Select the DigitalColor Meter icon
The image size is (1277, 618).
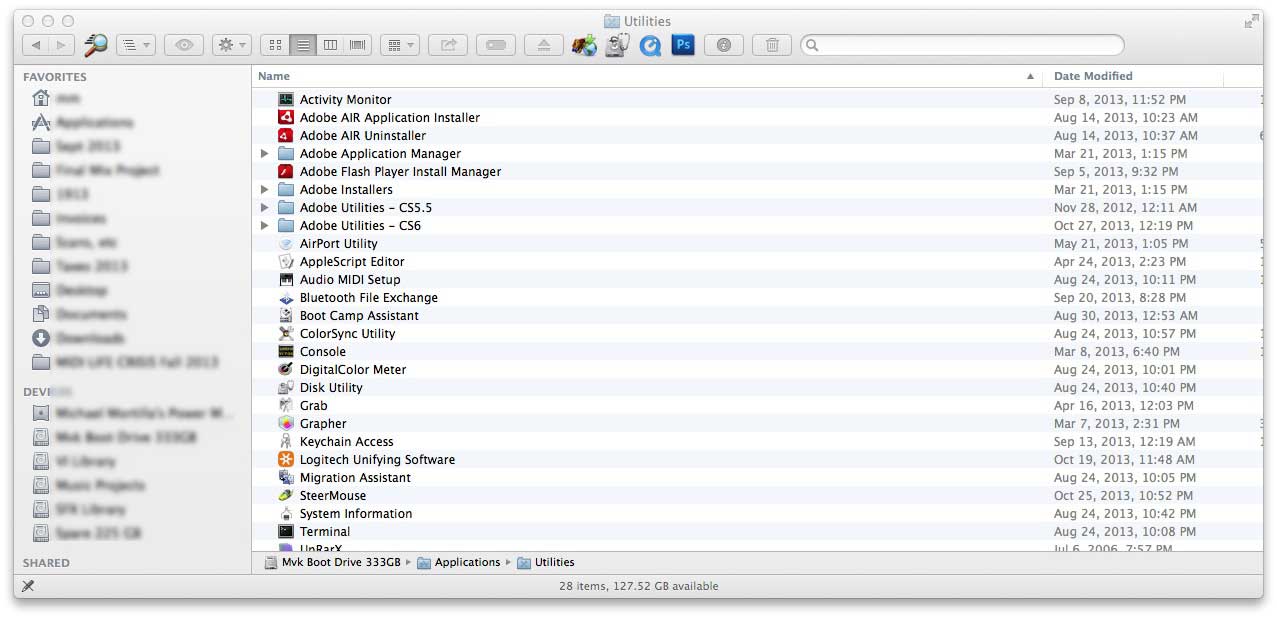coord(286,370)
